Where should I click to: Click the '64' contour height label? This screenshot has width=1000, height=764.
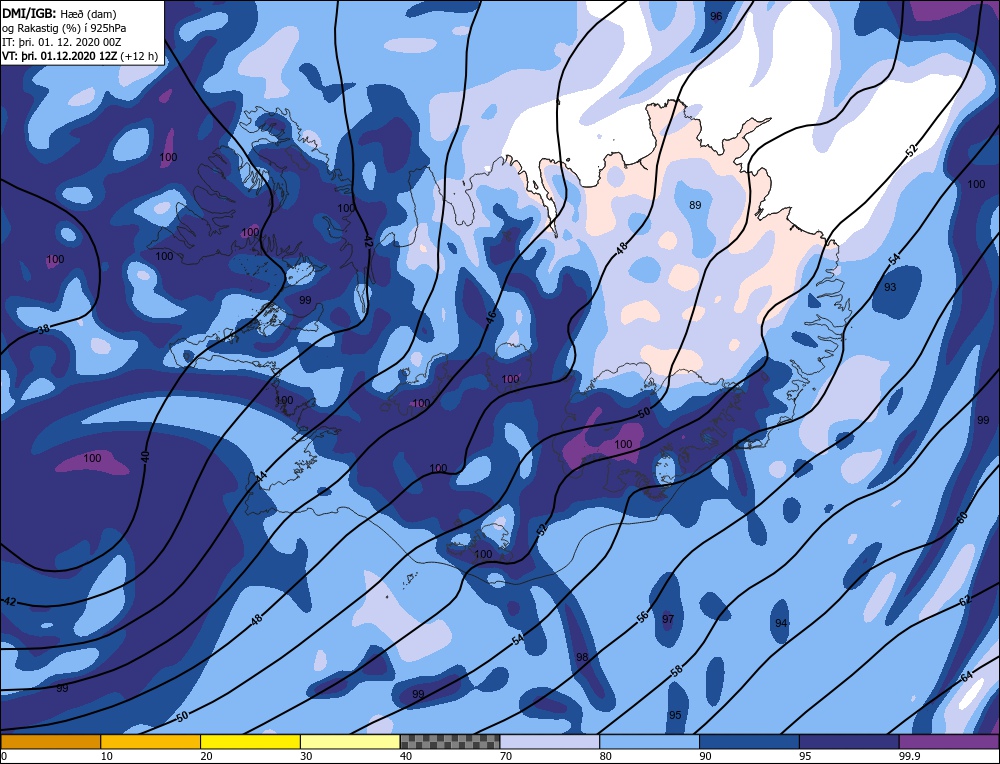tap(967, 677)
